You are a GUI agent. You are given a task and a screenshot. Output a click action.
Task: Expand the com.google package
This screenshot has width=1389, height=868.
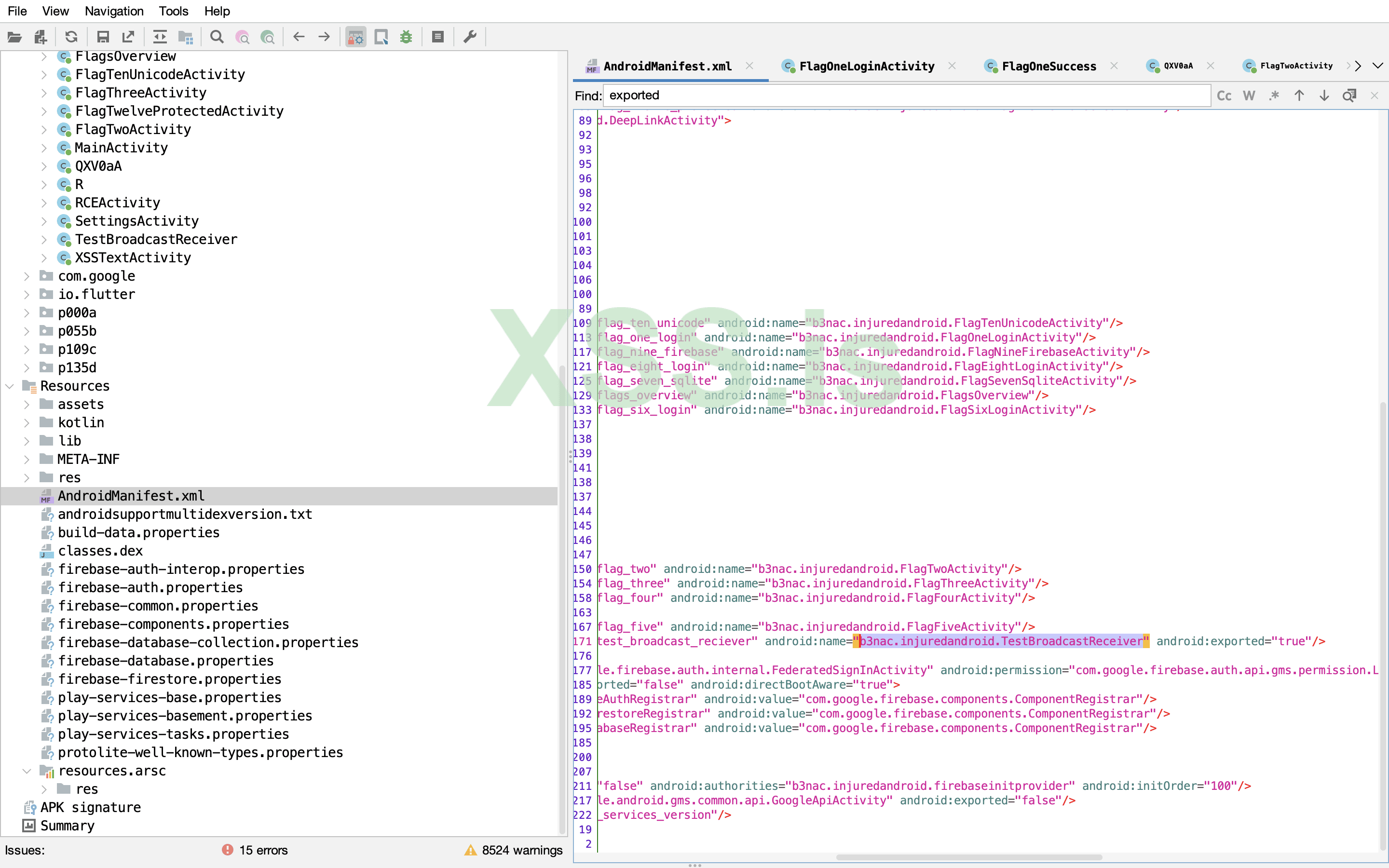tap(27, 276)
